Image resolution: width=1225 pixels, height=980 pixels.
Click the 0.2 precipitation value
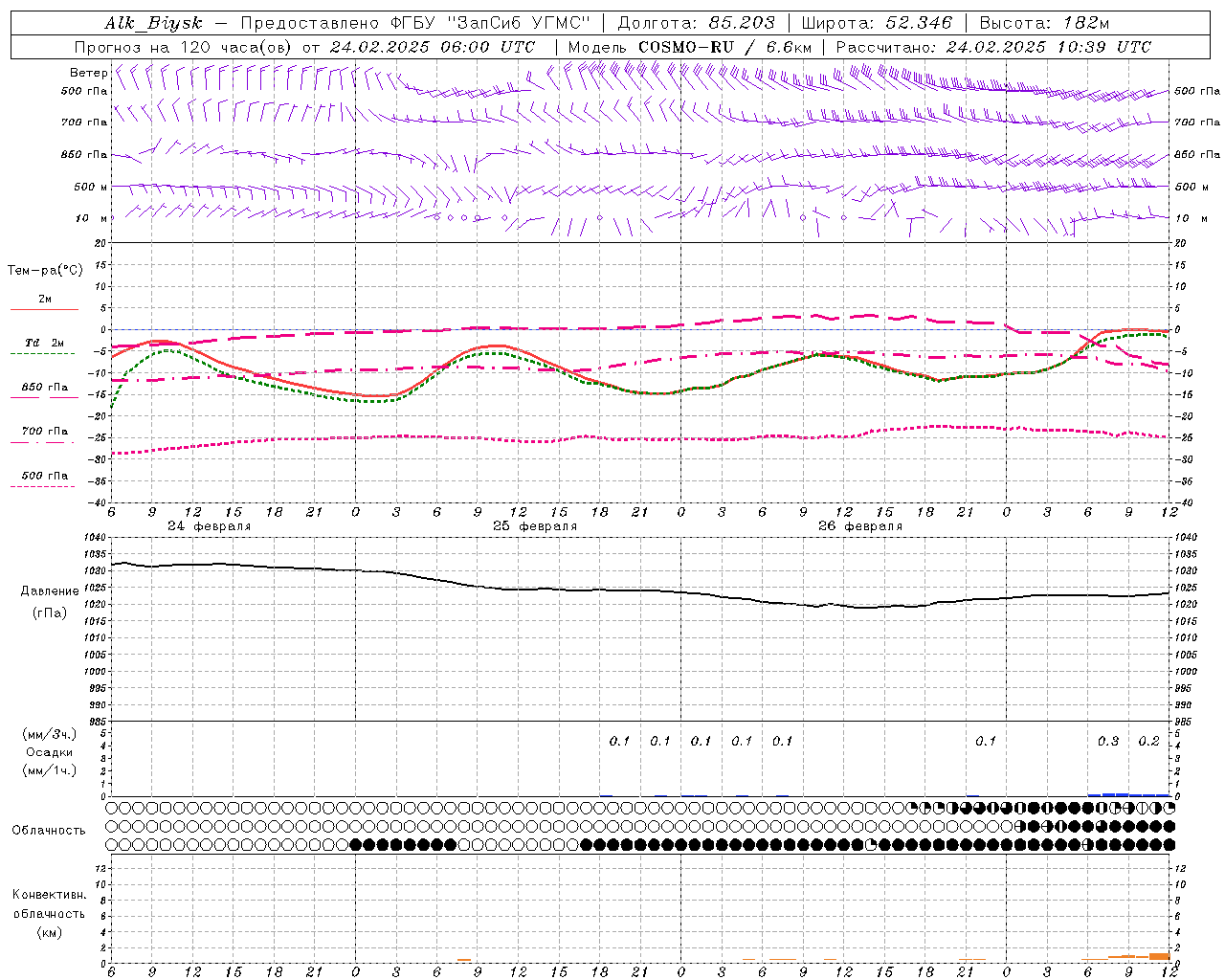tap(1148, 742)
